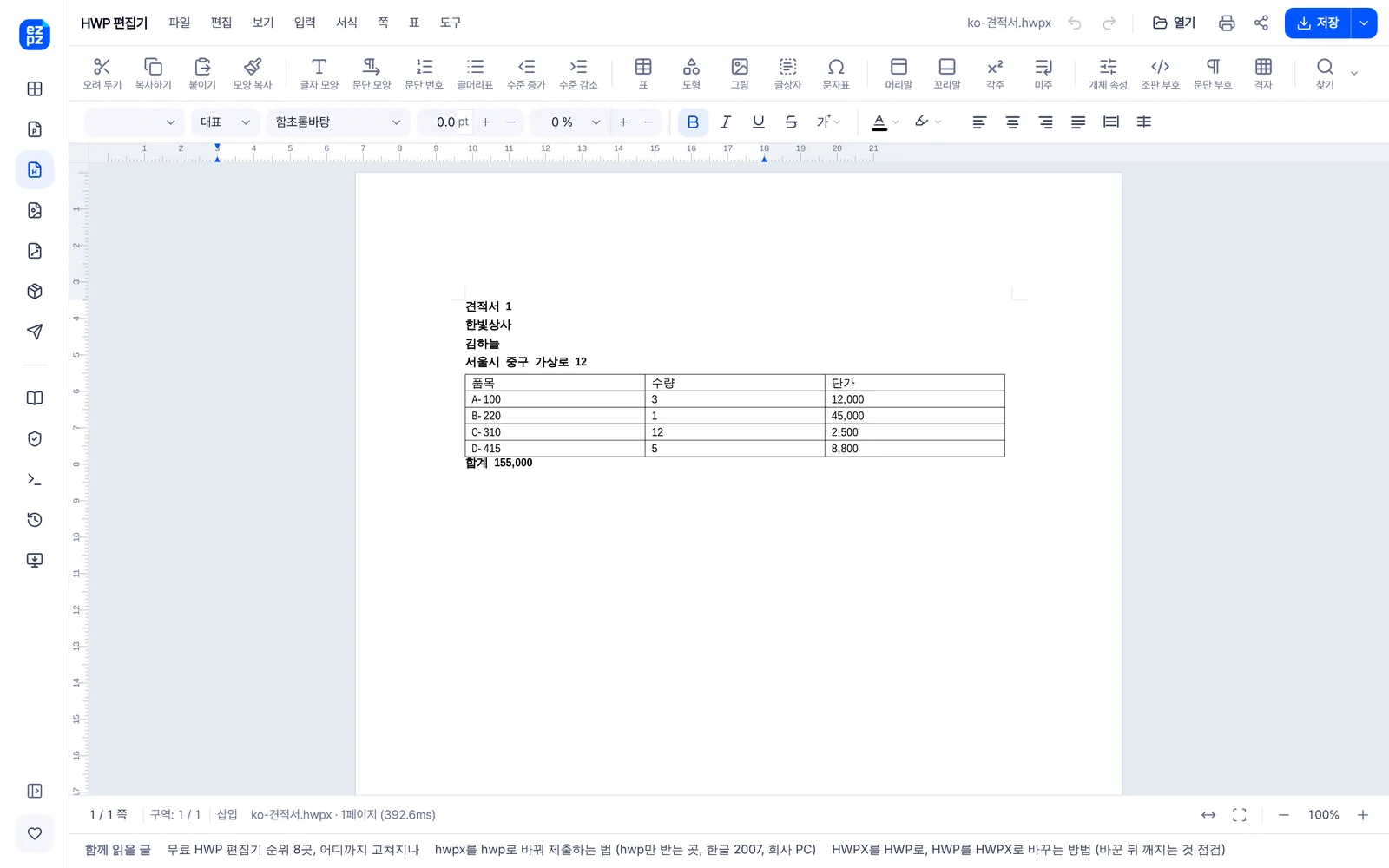Toggle Bold formatting

pyautogui.click(x=693, y=122)
